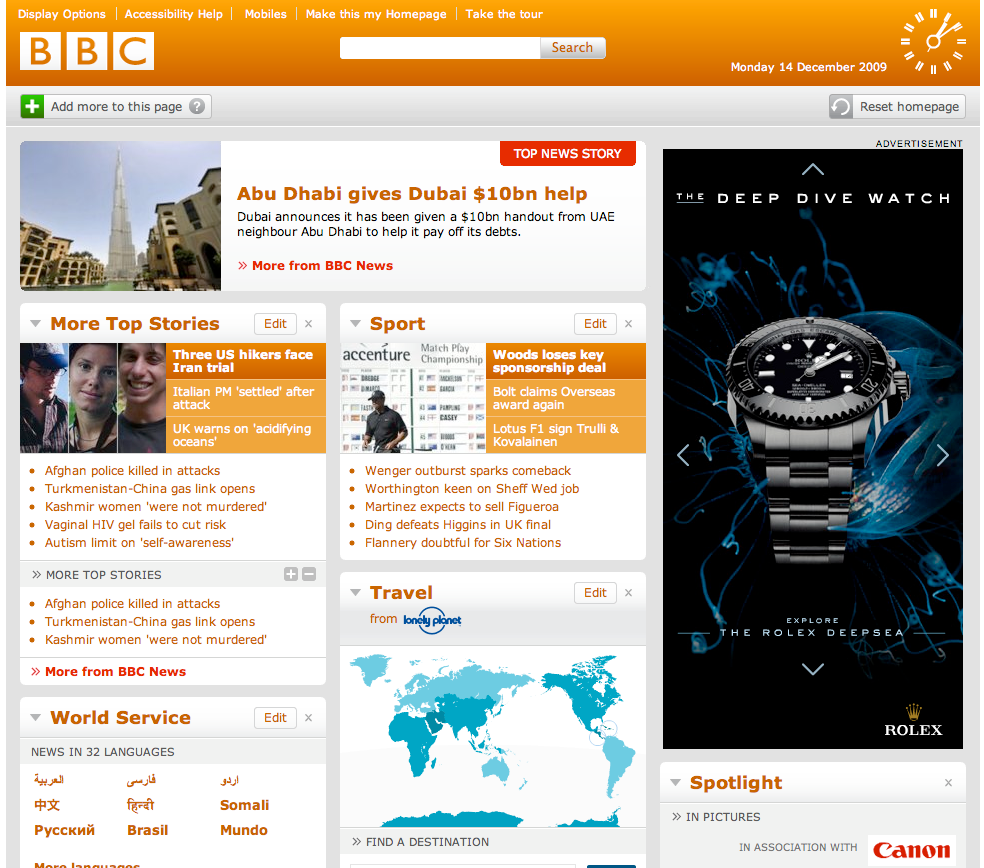The image size is (984, 868).
Task: Go to Mobiles page
Action: click(265, 14)
